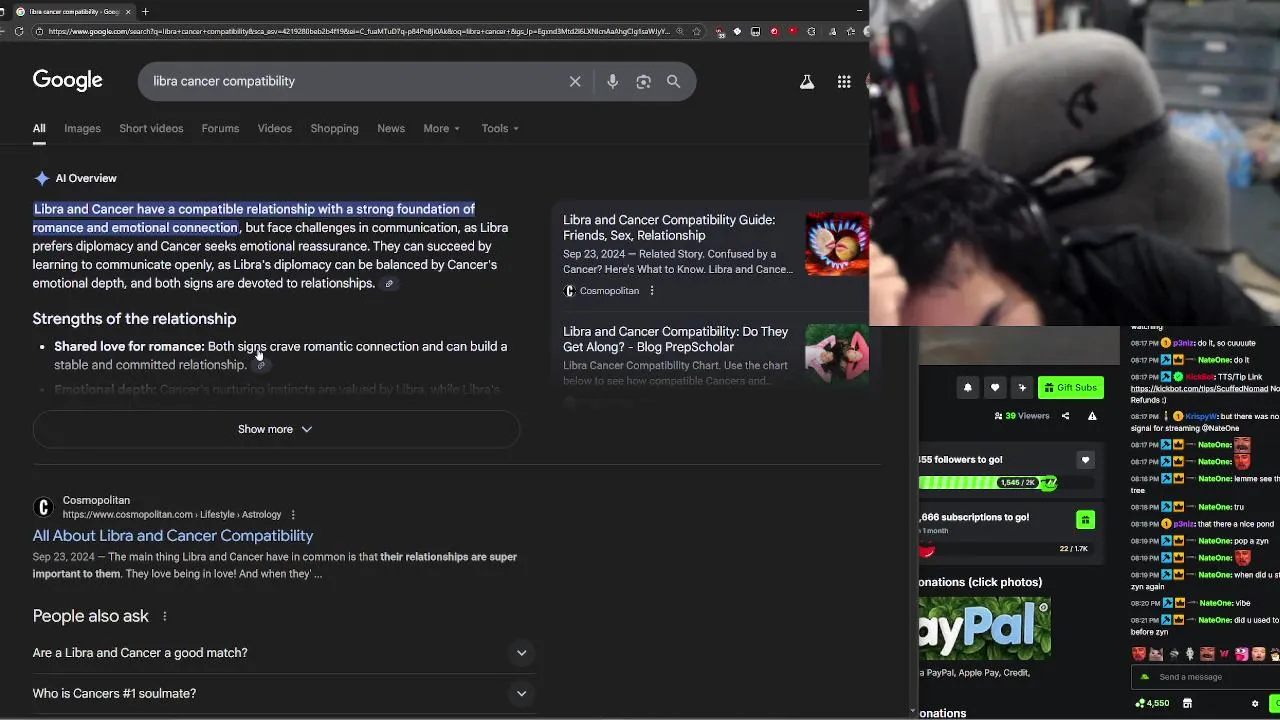Click heart icon on followers goal
Viewport: 1280px width, 720px height.
pyautogui.click(x=1085, y=460)
